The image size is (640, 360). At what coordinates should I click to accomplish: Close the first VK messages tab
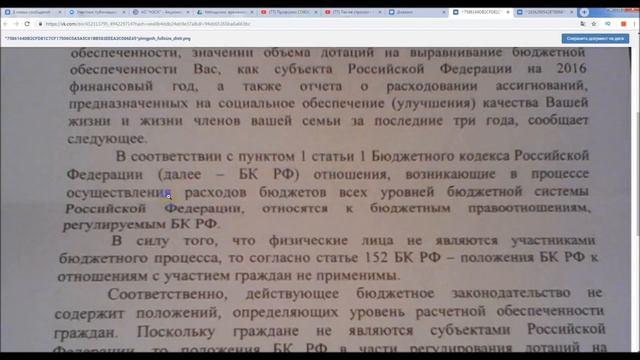pos(60,12)
